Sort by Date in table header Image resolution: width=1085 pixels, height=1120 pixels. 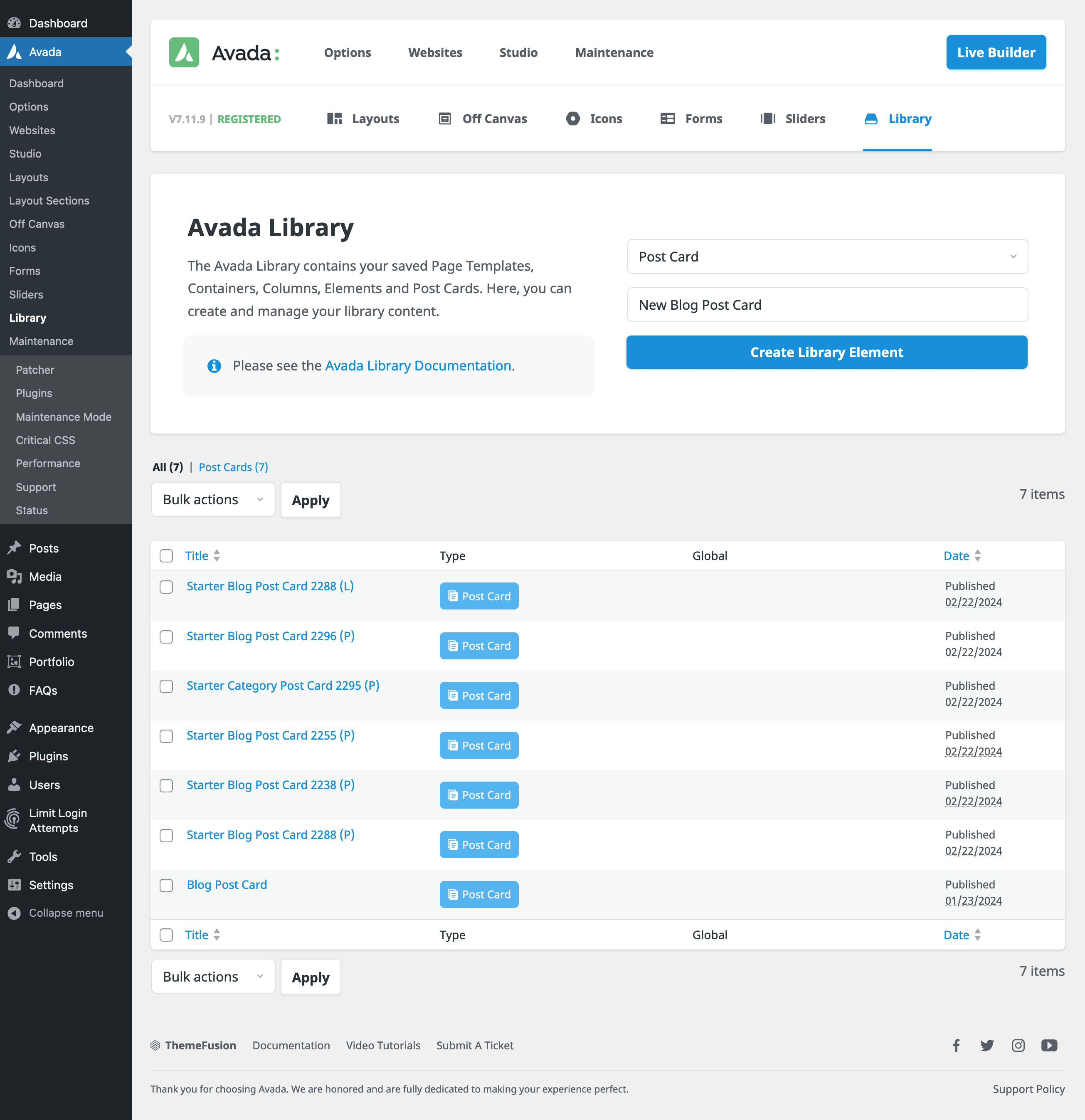coord(962,555)
